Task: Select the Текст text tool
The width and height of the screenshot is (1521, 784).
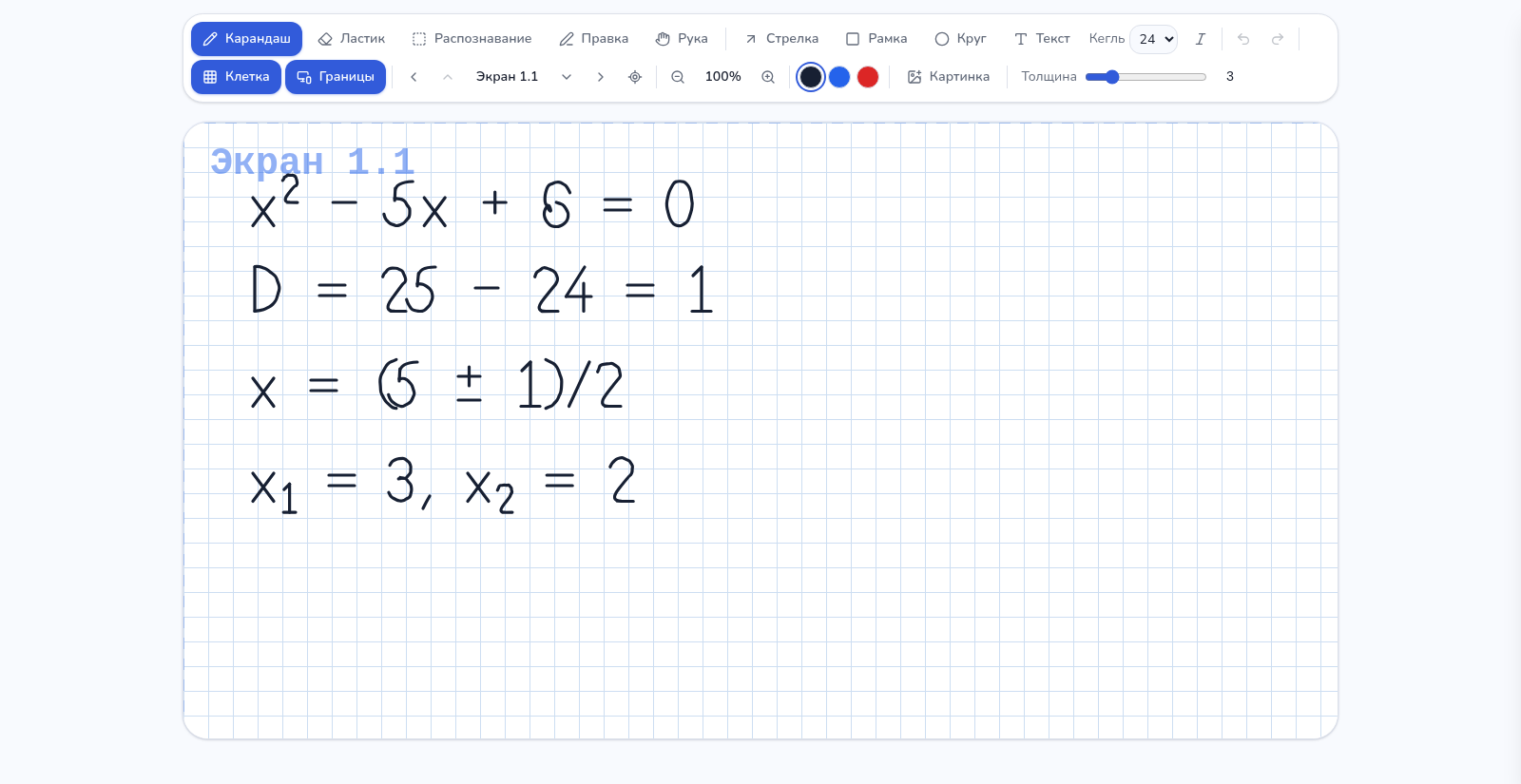Action: [1042, 39]
